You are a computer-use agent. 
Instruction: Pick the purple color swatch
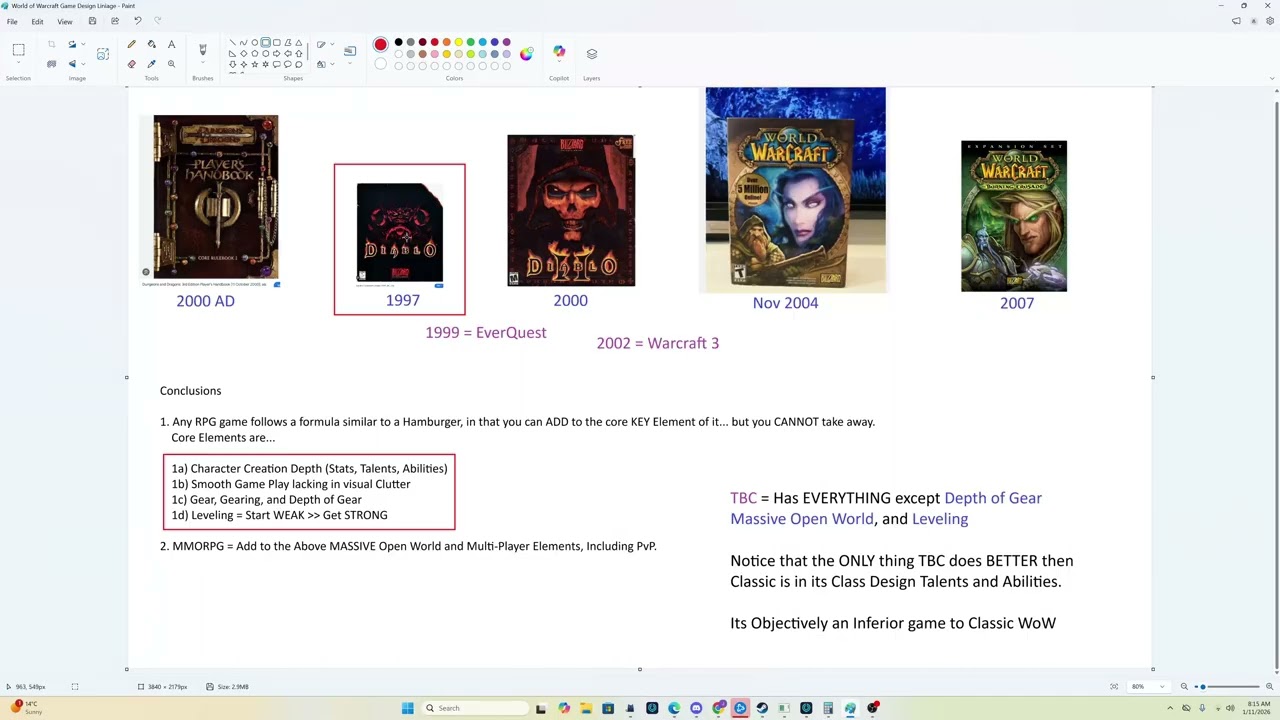(506, 42)
